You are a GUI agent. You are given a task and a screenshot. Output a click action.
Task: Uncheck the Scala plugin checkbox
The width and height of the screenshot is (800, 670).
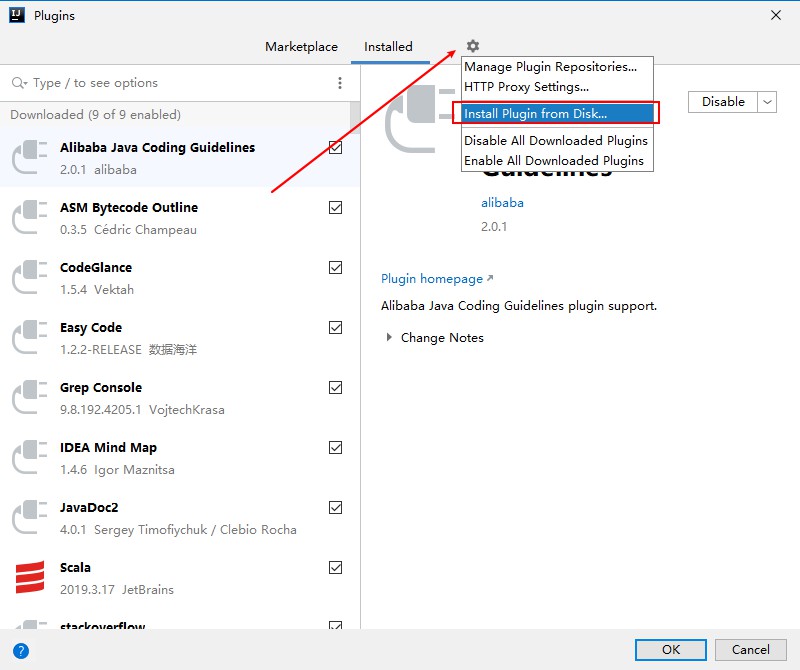[x=335, y=567]
